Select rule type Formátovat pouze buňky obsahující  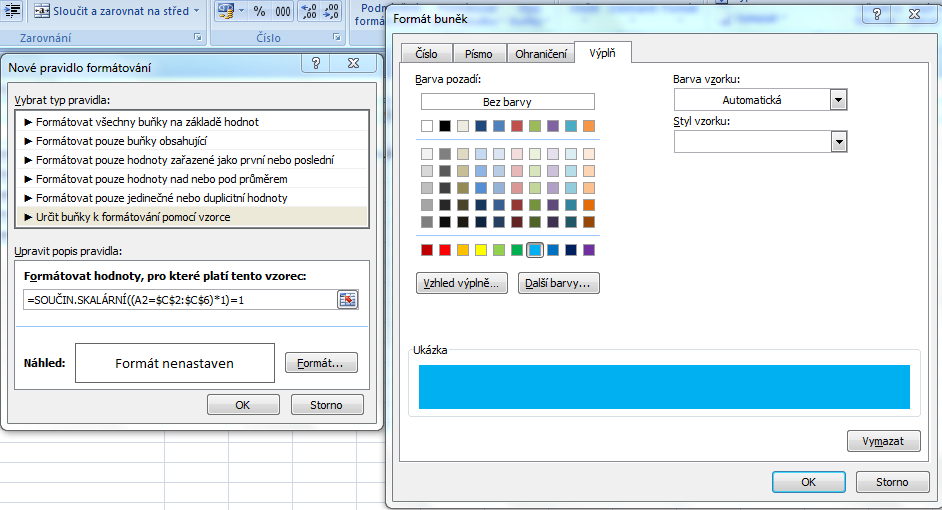(121, 141)
